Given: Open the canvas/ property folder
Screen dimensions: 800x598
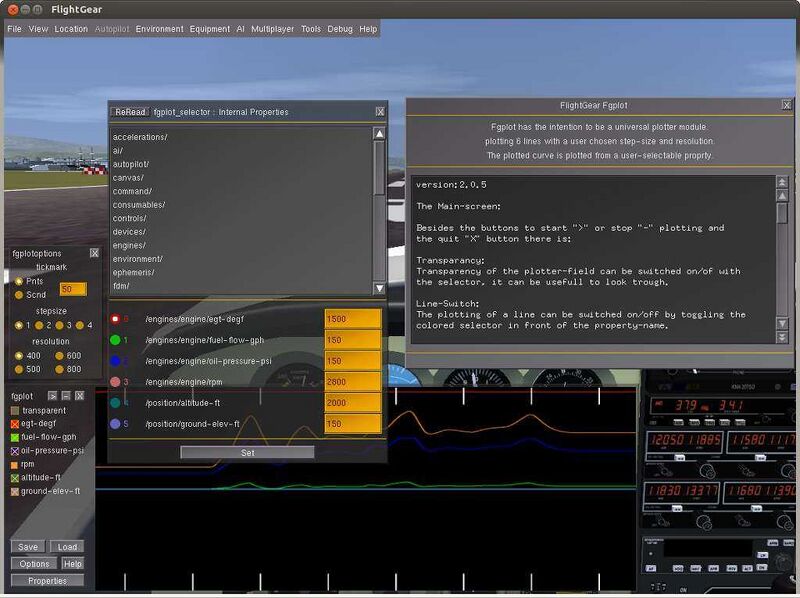Looking at the screenshot, I should click(128, 178).
